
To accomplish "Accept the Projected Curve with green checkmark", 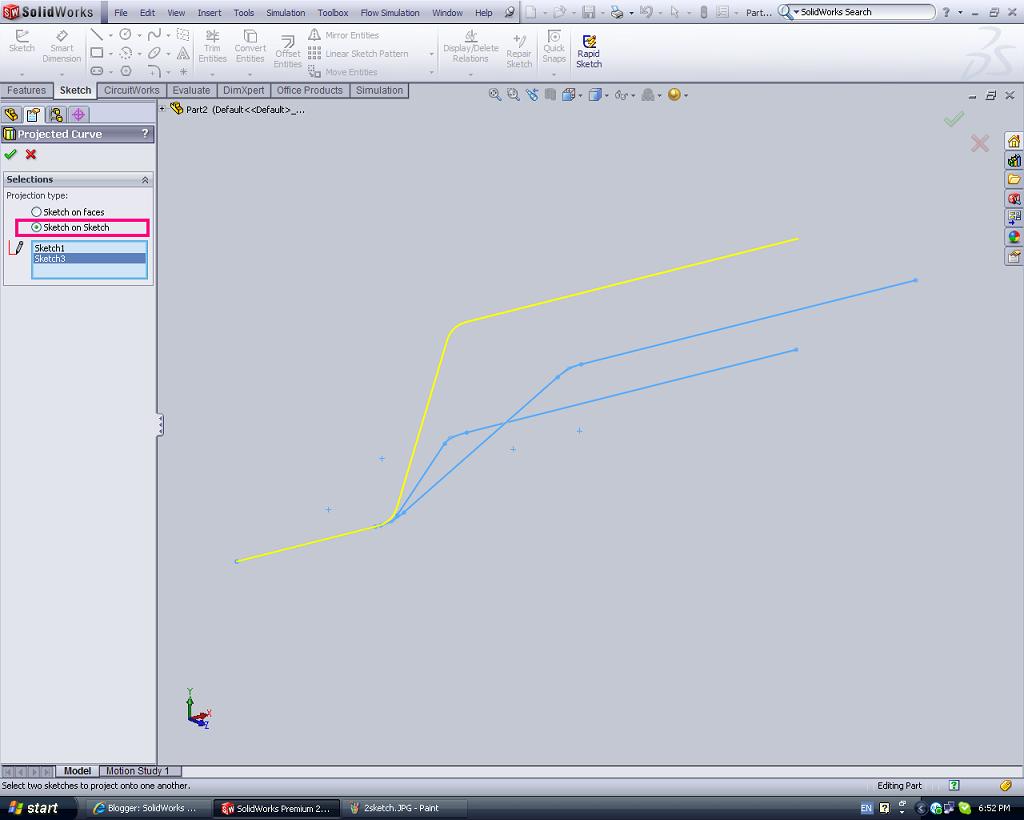I will (x=10, y=154).
